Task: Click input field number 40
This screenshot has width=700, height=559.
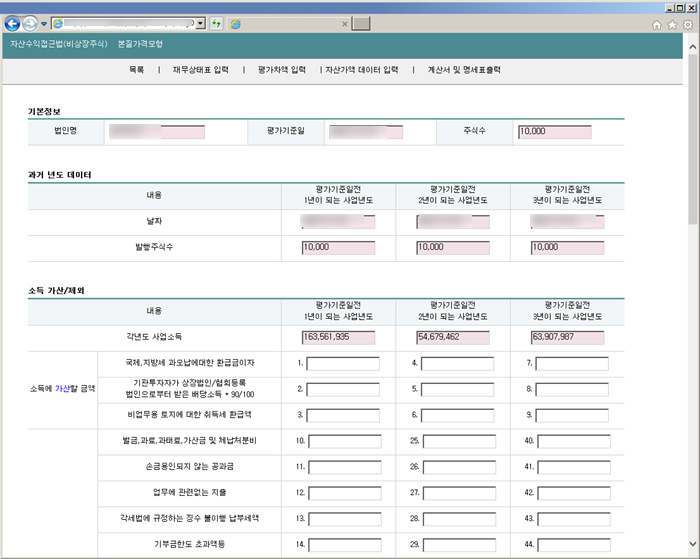Action: pos(574,442)
